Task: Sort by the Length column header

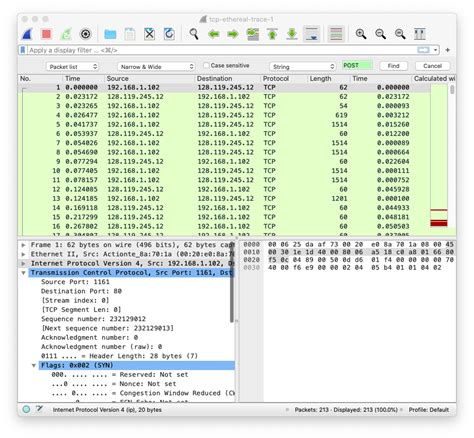Action: click(329, 79)
